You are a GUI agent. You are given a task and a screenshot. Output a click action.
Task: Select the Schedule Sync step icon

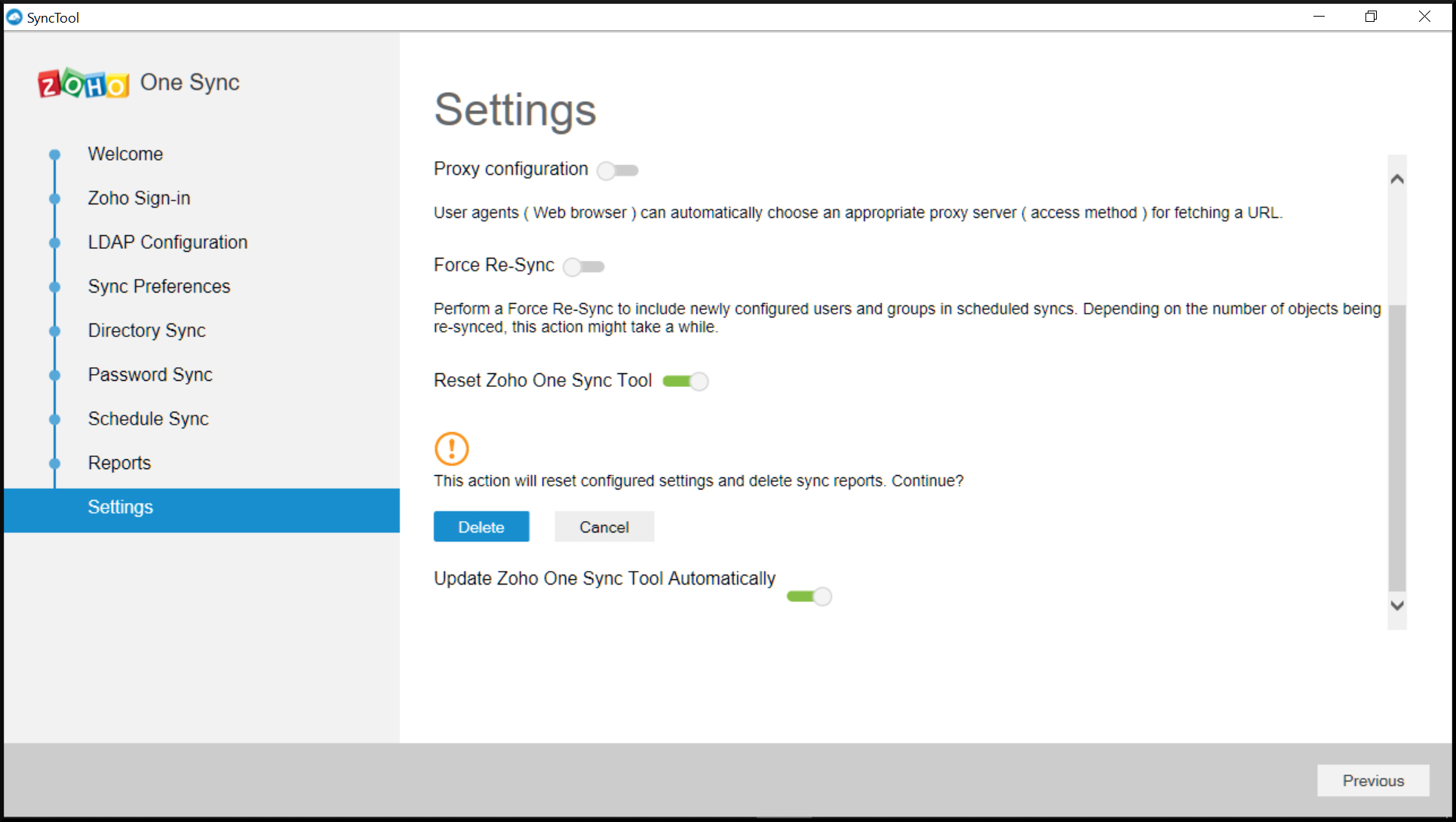(54, 418)
